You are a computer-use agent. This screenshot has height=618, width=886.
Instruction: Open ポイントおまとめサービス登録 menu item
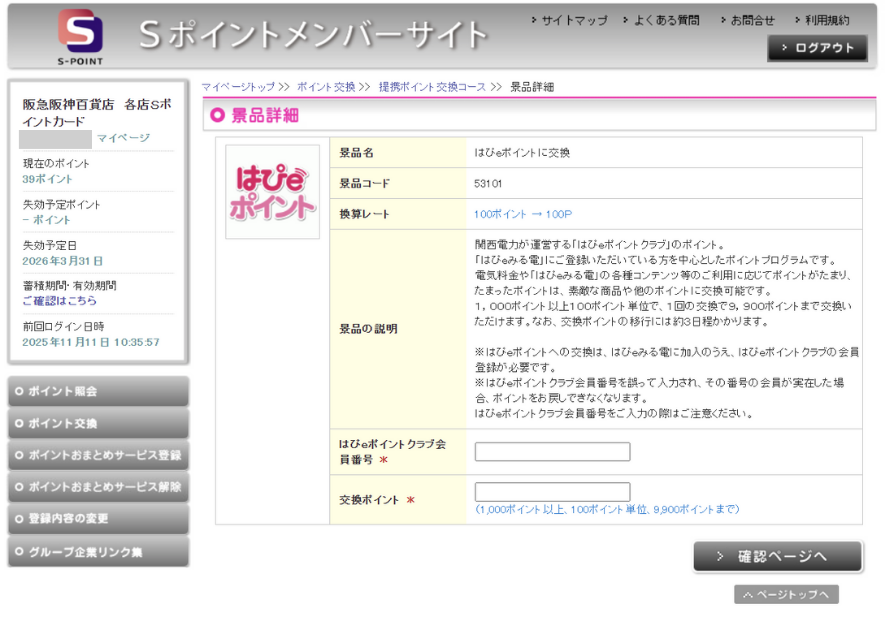pyautogui.click(x=98, y=455)
